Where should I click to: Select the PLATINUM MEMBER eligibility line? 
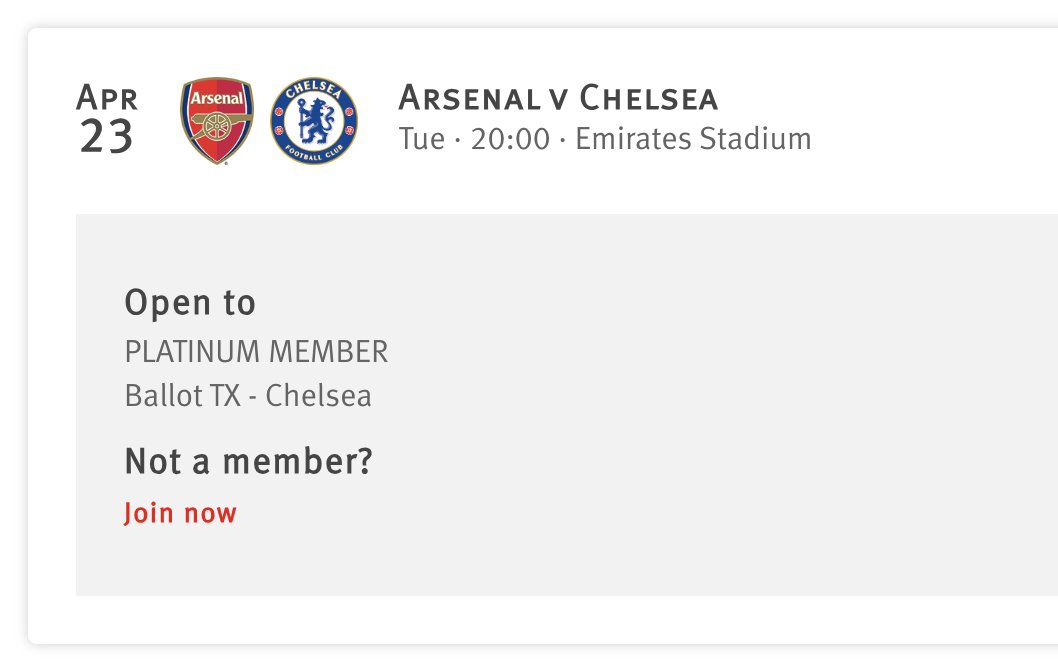256,352
